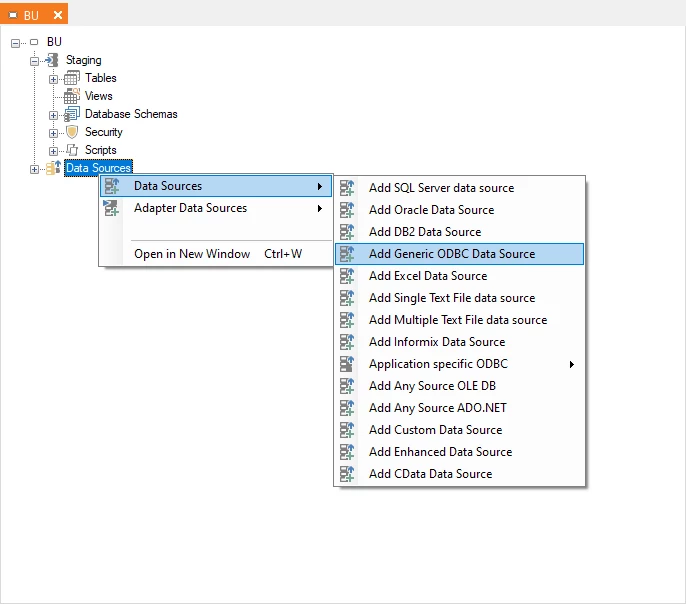Click the Database Schemas icon
Screen dimensions: 686x604
click(71, 114)
